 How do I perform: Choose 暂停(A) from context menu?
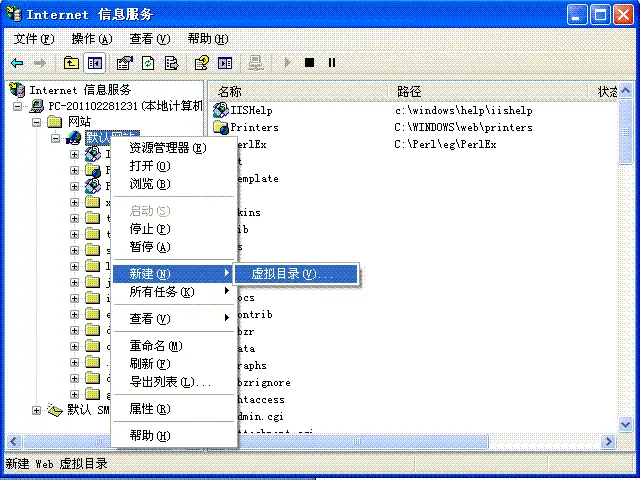[174, 247]
